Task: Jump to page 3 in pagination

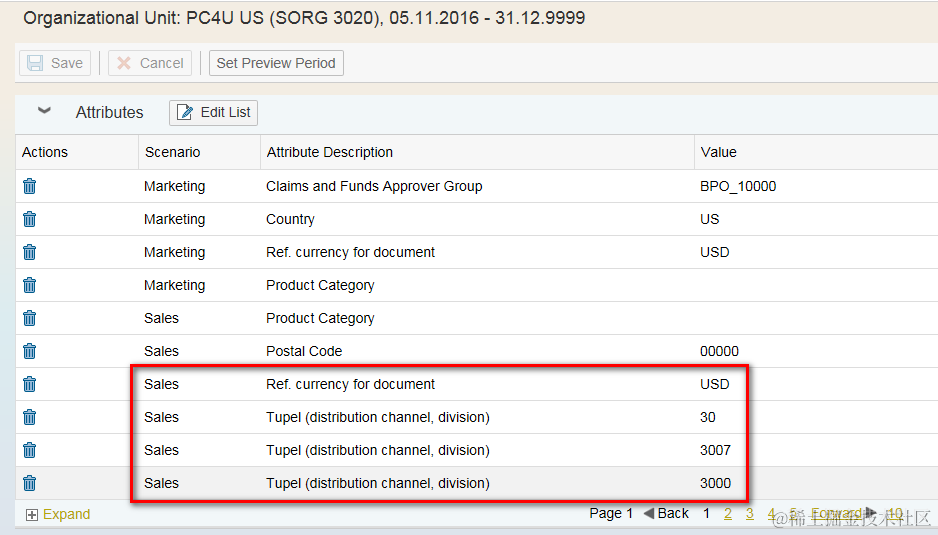Action: click(x=750, y=513)
